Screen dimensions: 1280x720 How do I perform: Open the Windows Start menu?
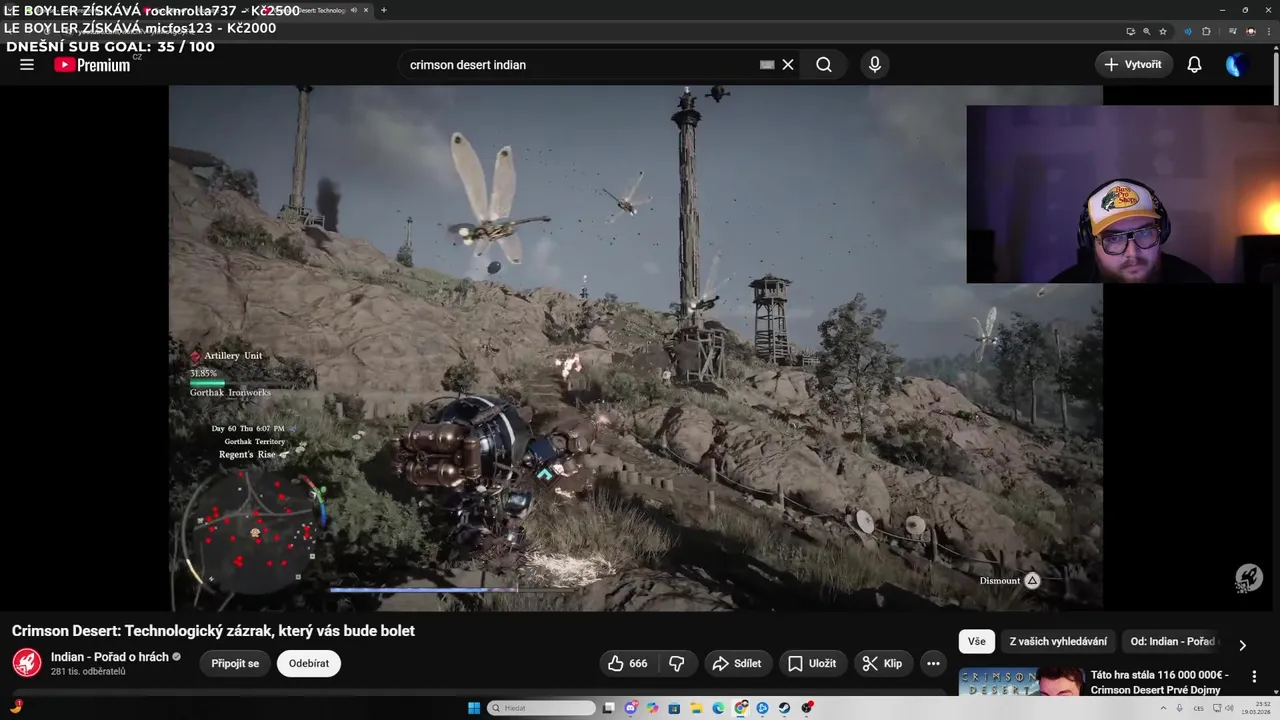tap(474, 708)
